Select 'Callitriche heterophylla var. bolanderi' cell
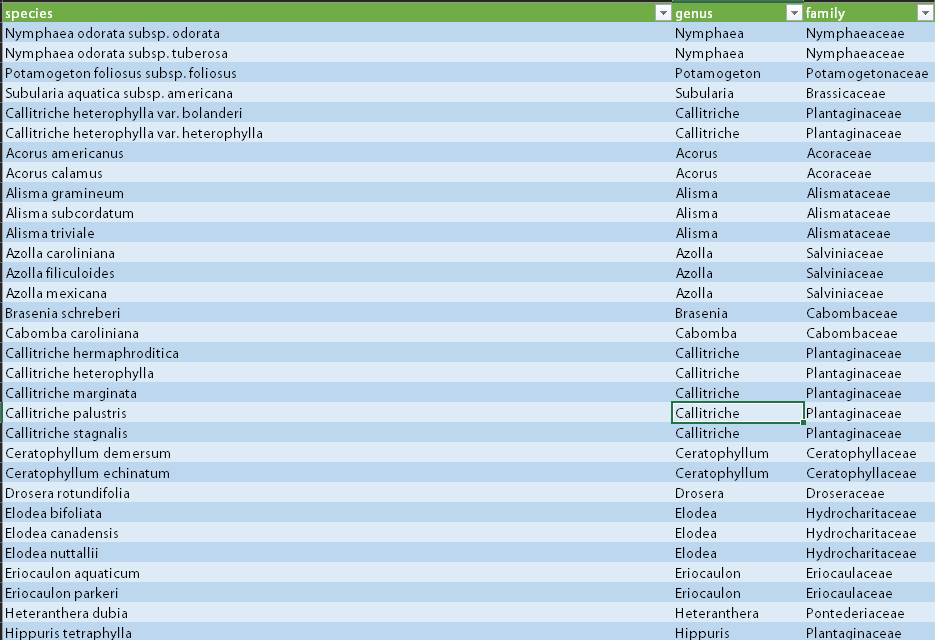 pyautogui.click(x=338, y=113)
